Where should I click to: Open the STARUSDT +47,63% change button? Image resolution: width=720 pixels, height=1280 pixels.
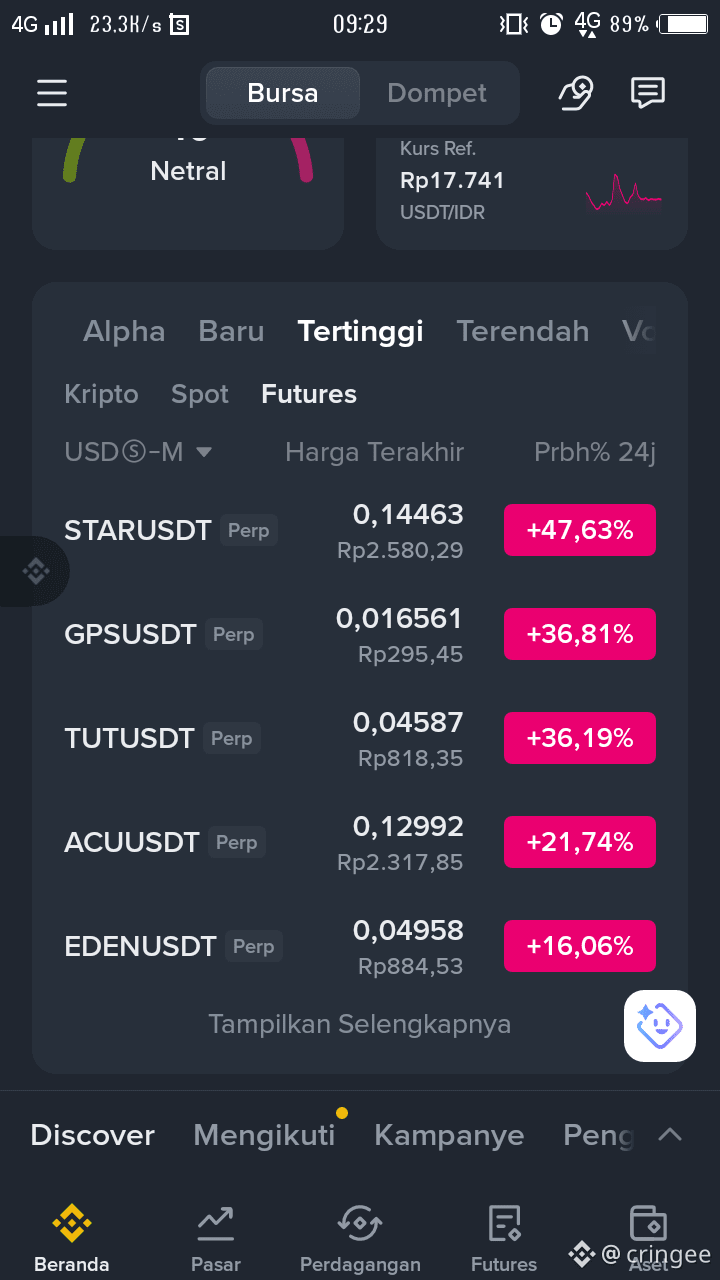(x=580, y=530)
